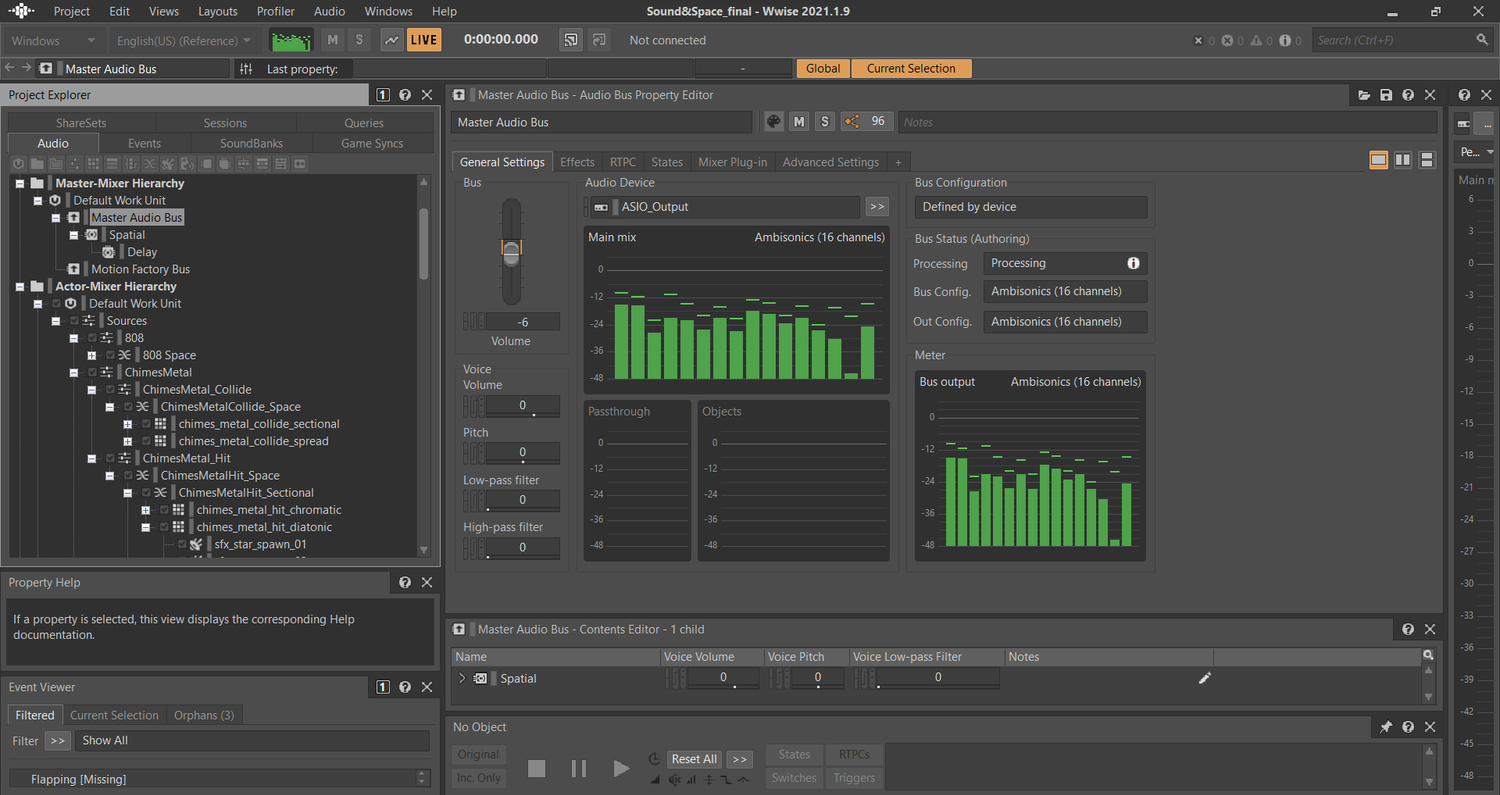Pin the Transport Control panel

1386,727
